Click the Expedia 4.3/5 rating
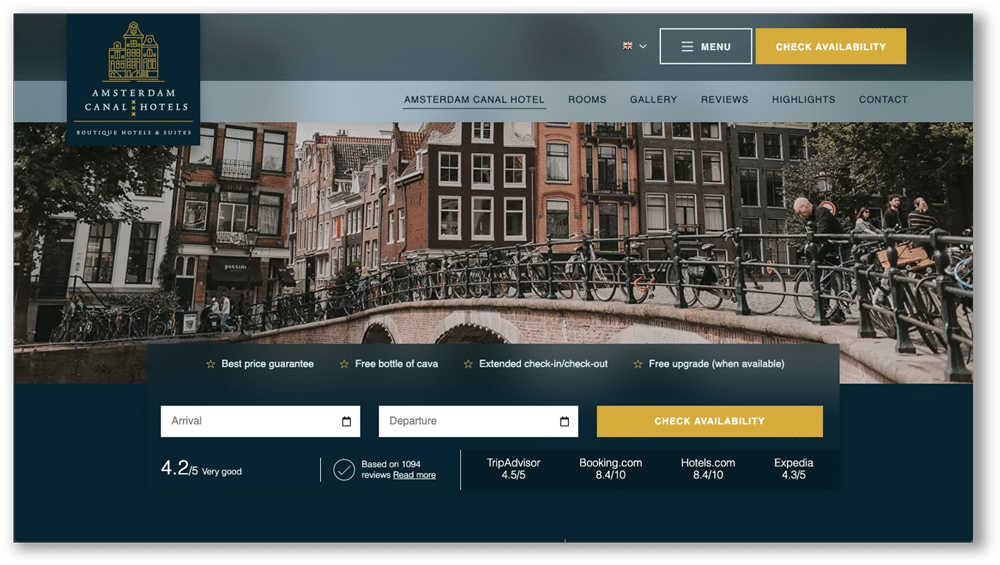Screen dimensions: 1000x565 [x=793, y=469]
